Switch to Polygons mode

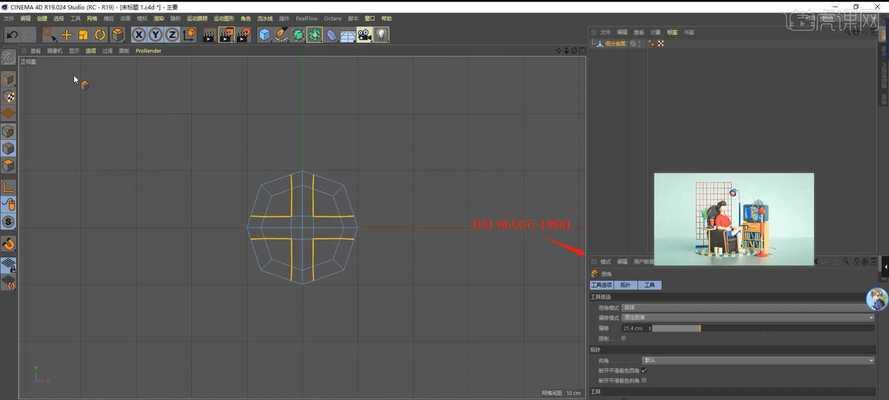(8, 165)
